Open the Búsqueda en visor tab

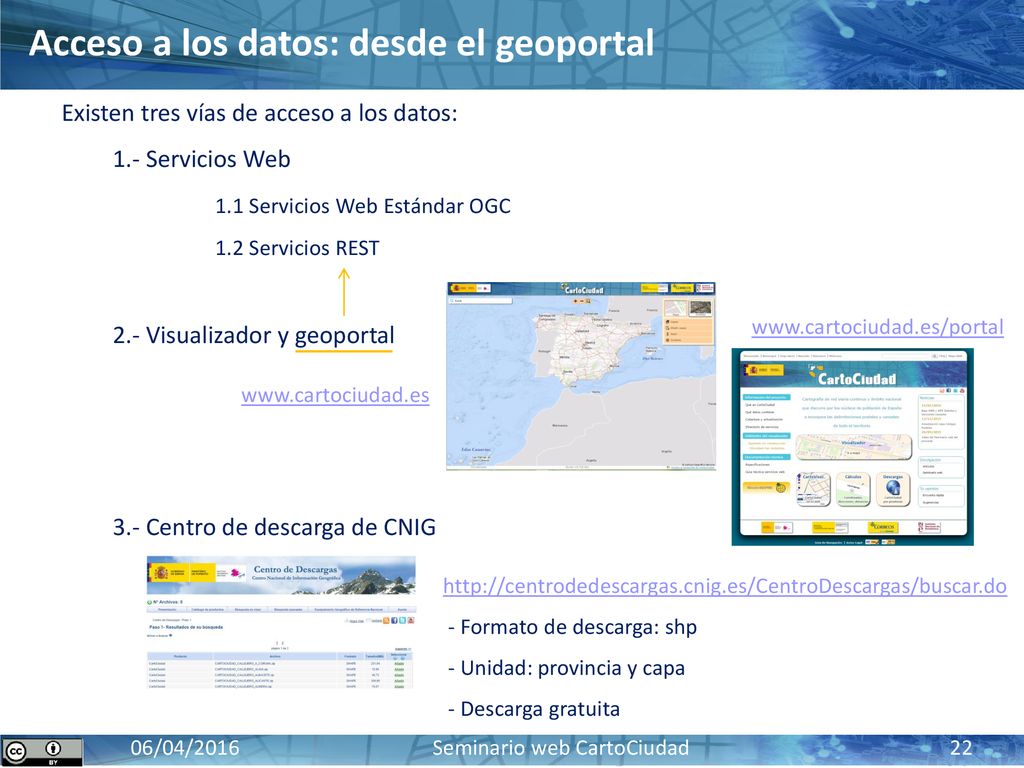(248, 609)
